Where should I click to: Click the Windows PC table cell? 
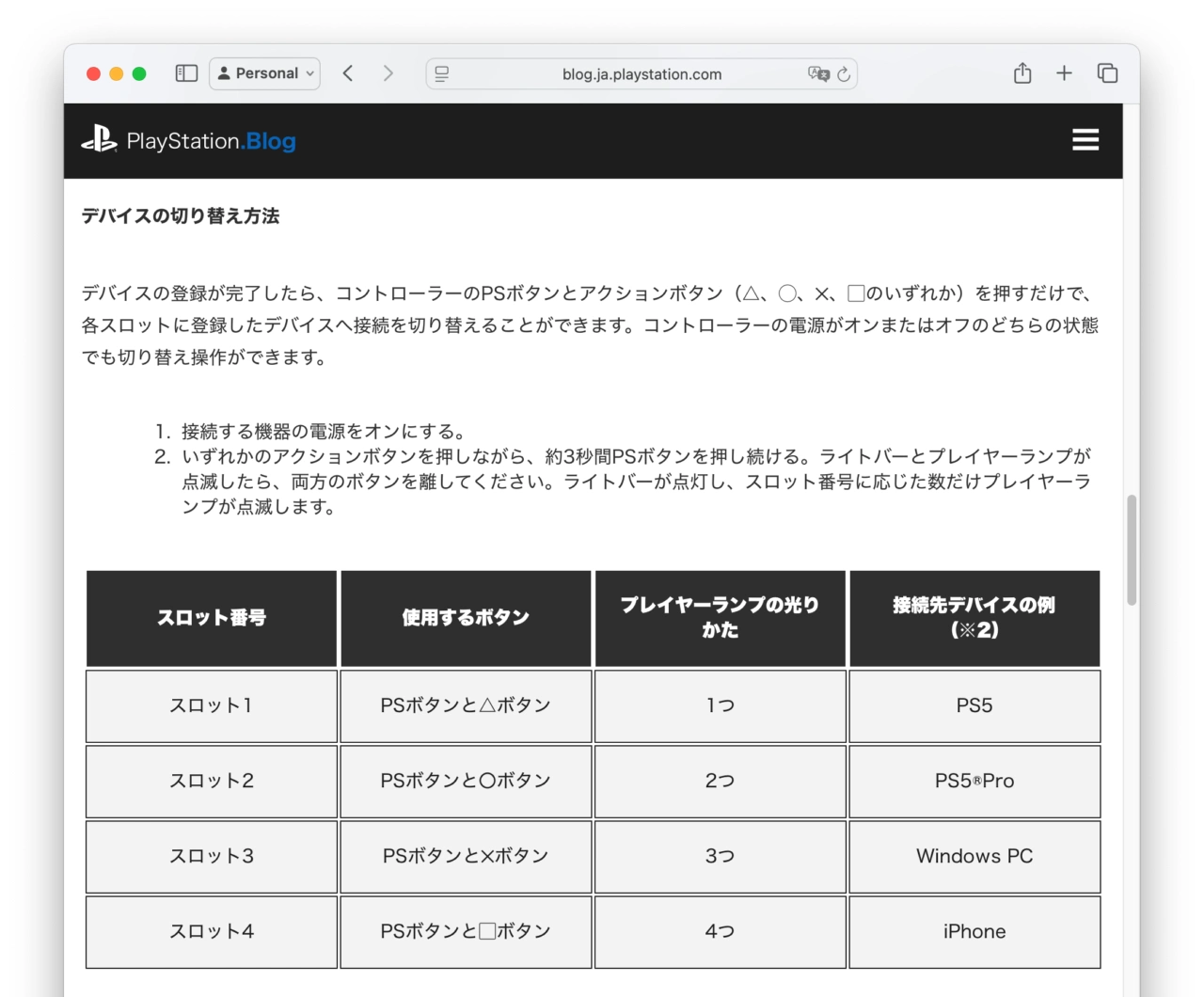(974, 856)
